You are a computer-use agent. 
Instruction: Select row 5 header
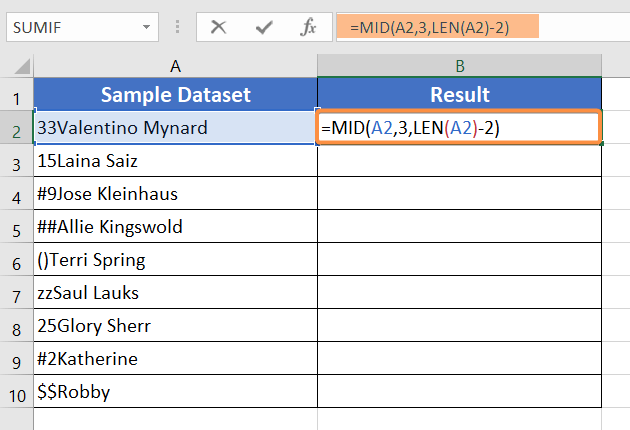pyautogui.click(x=16, y=227)
